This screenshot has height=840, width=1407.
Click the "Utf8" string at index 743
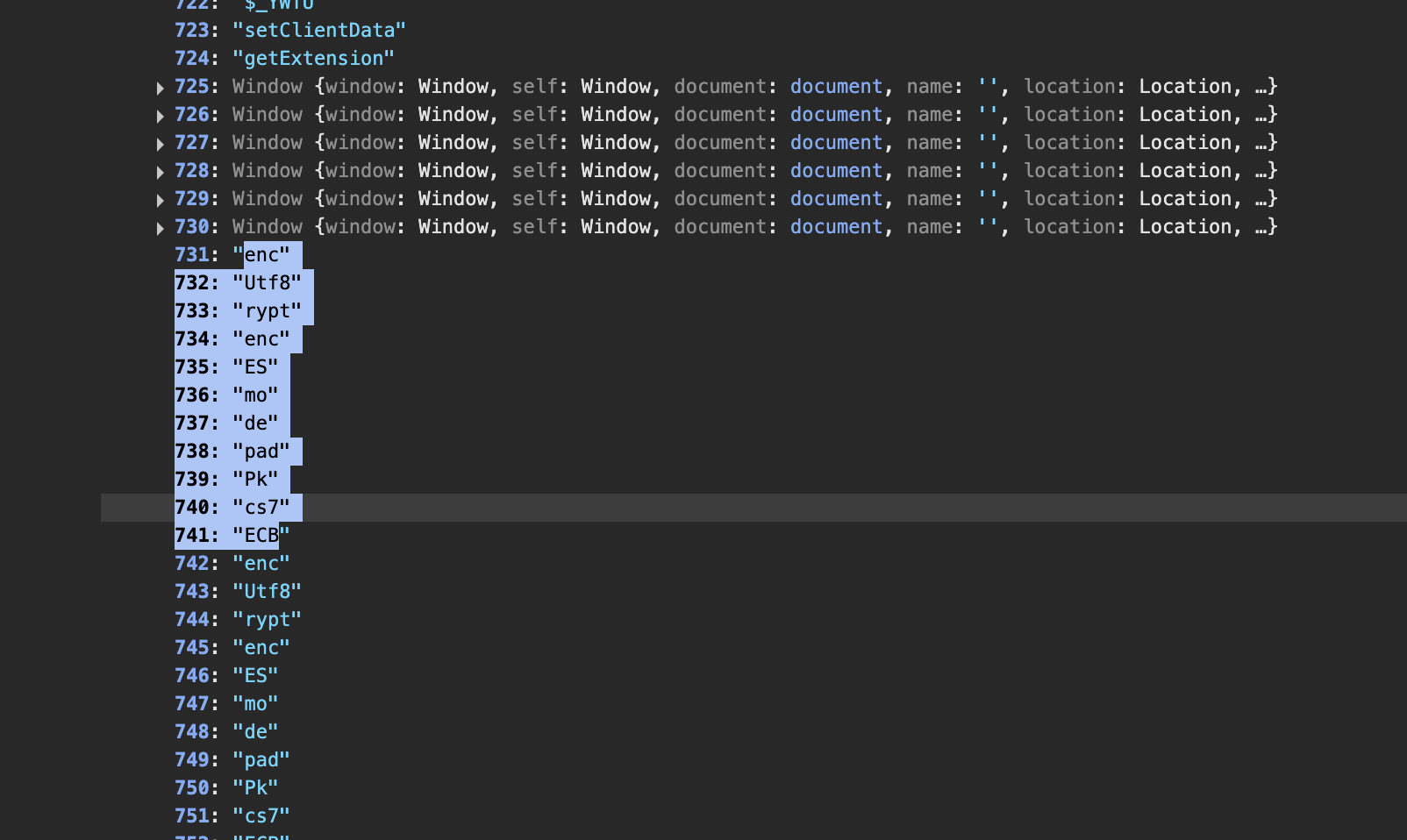[x=267, y=592]
